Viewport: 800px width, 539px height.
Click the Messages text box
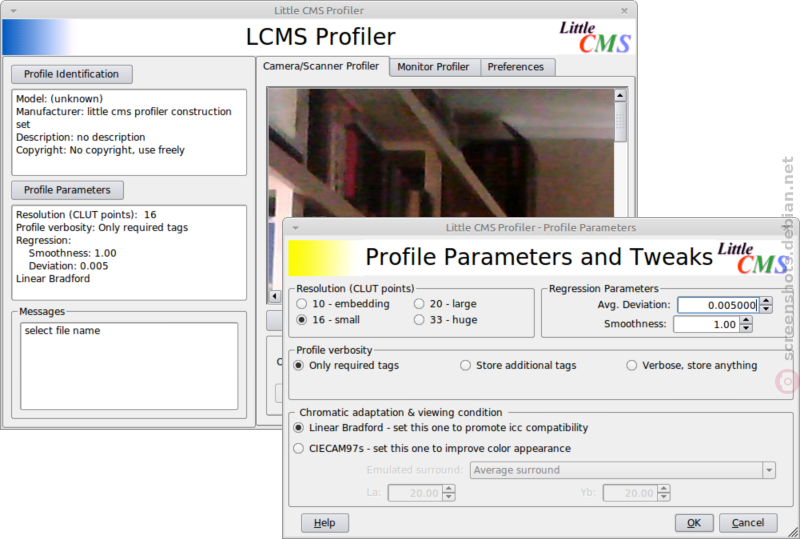pyautogui.click(x=129, y=365)
